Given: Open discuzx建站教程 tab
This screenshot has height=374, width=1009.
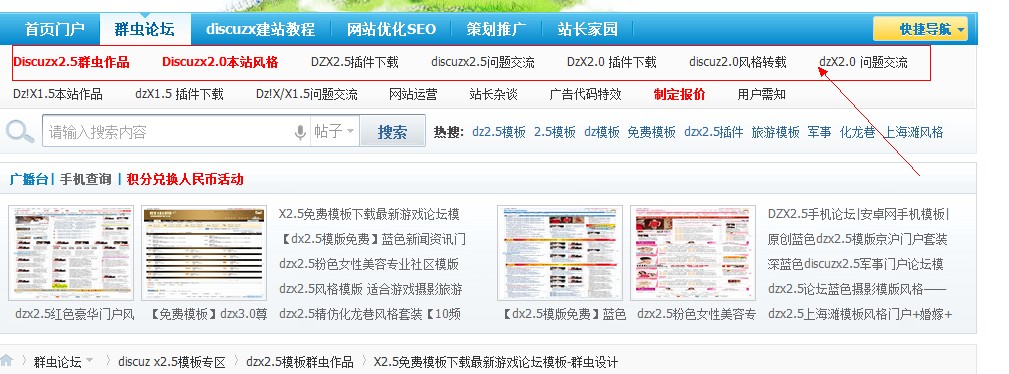Looking at the screenshot, I should (261, 29).
